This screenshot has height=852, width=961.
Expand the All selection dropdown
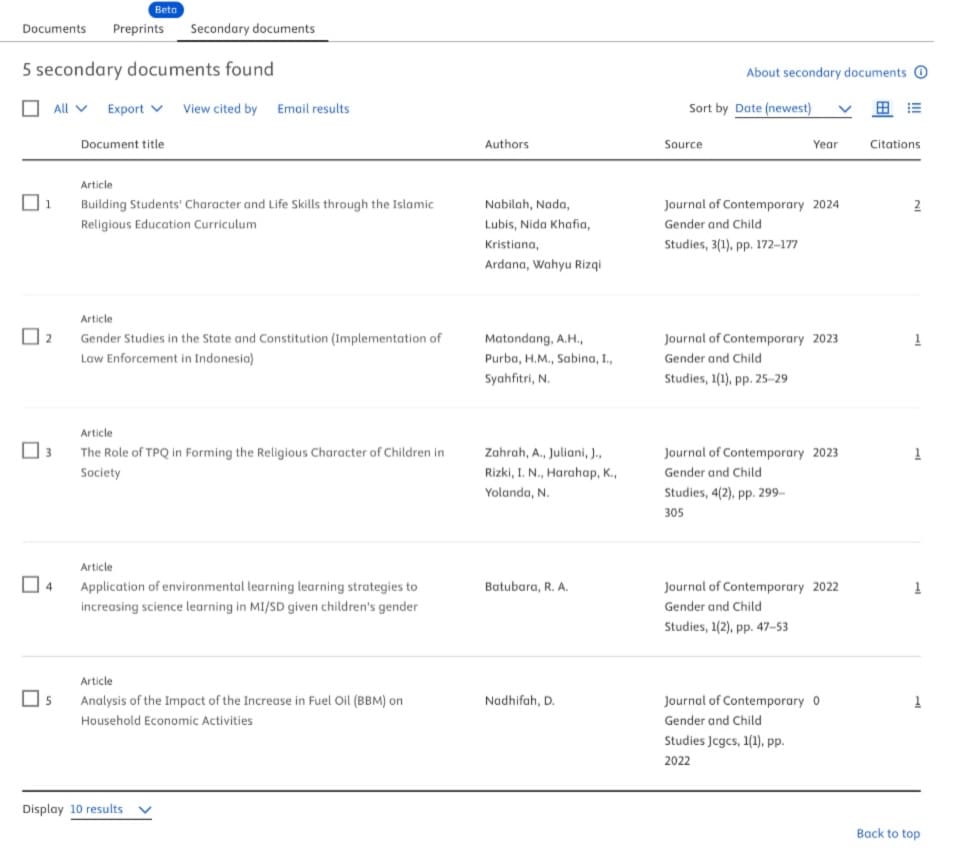click(70, 108)
